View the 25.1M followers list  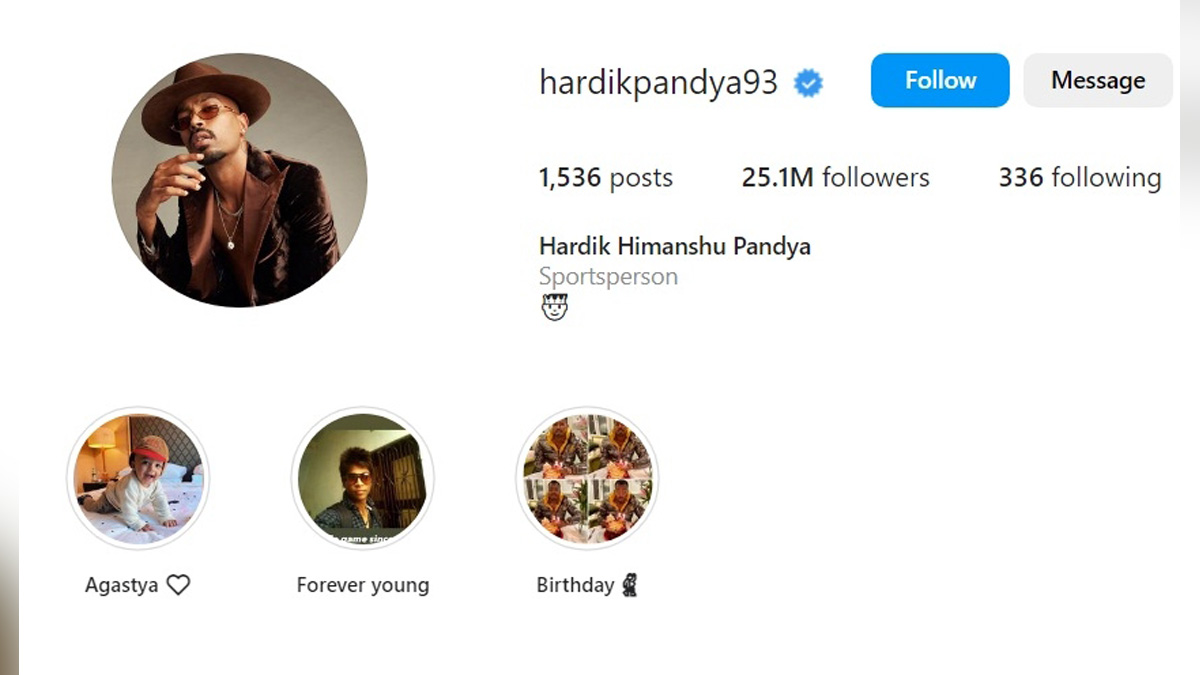[835, 178]
